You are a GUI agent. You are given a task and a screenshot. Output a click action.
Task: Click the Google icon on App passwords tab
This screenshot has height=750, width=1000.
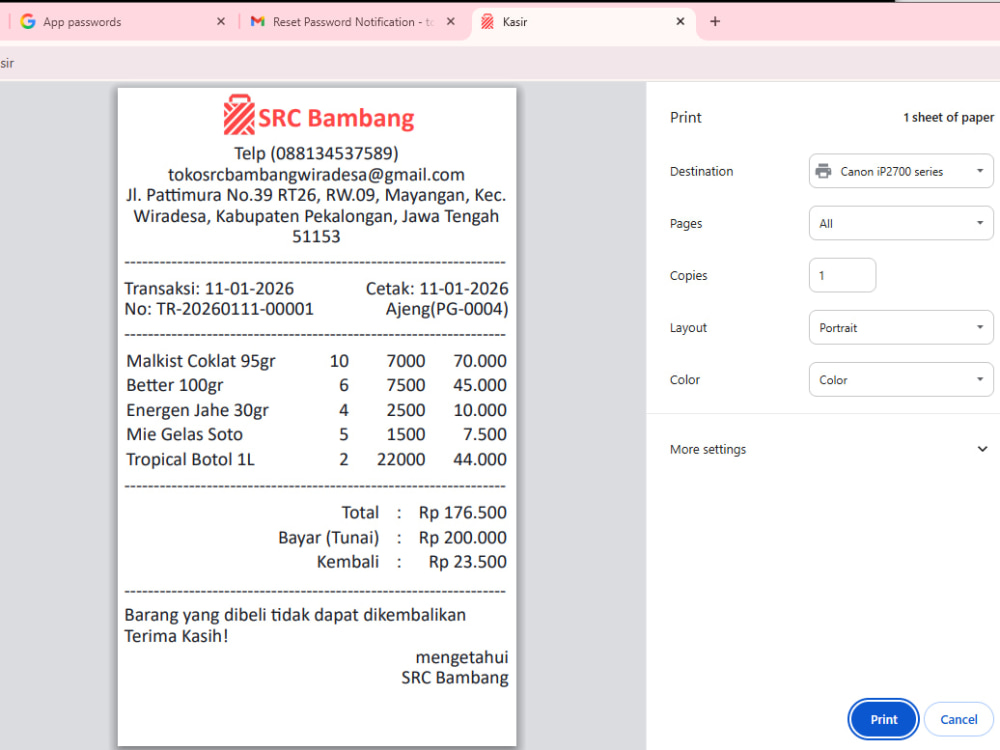[27, 22]
